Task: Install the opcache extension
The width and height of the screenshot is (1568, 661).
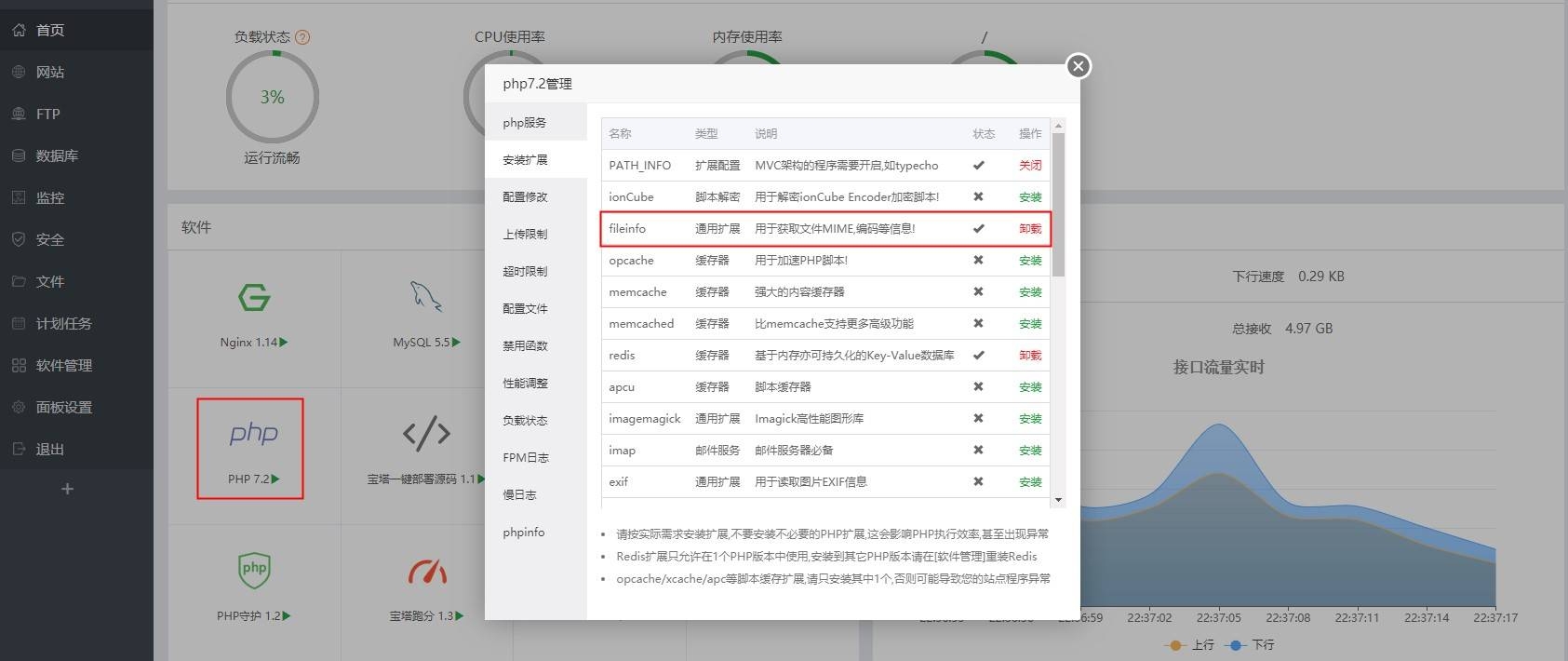Action: (x=1030, y=261)
